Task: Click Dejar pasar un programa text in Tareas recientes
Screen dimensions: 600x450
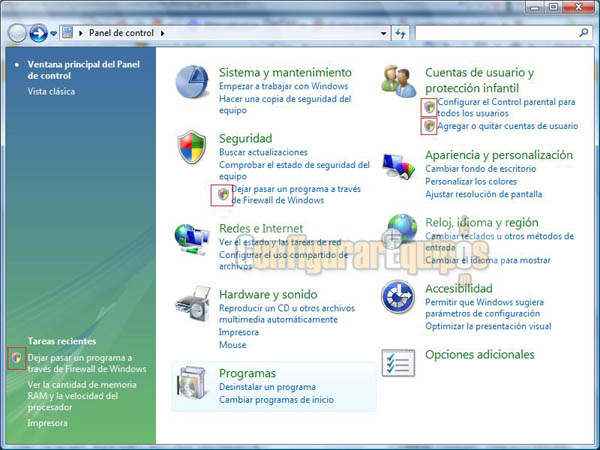Action: tap(87, 363)
